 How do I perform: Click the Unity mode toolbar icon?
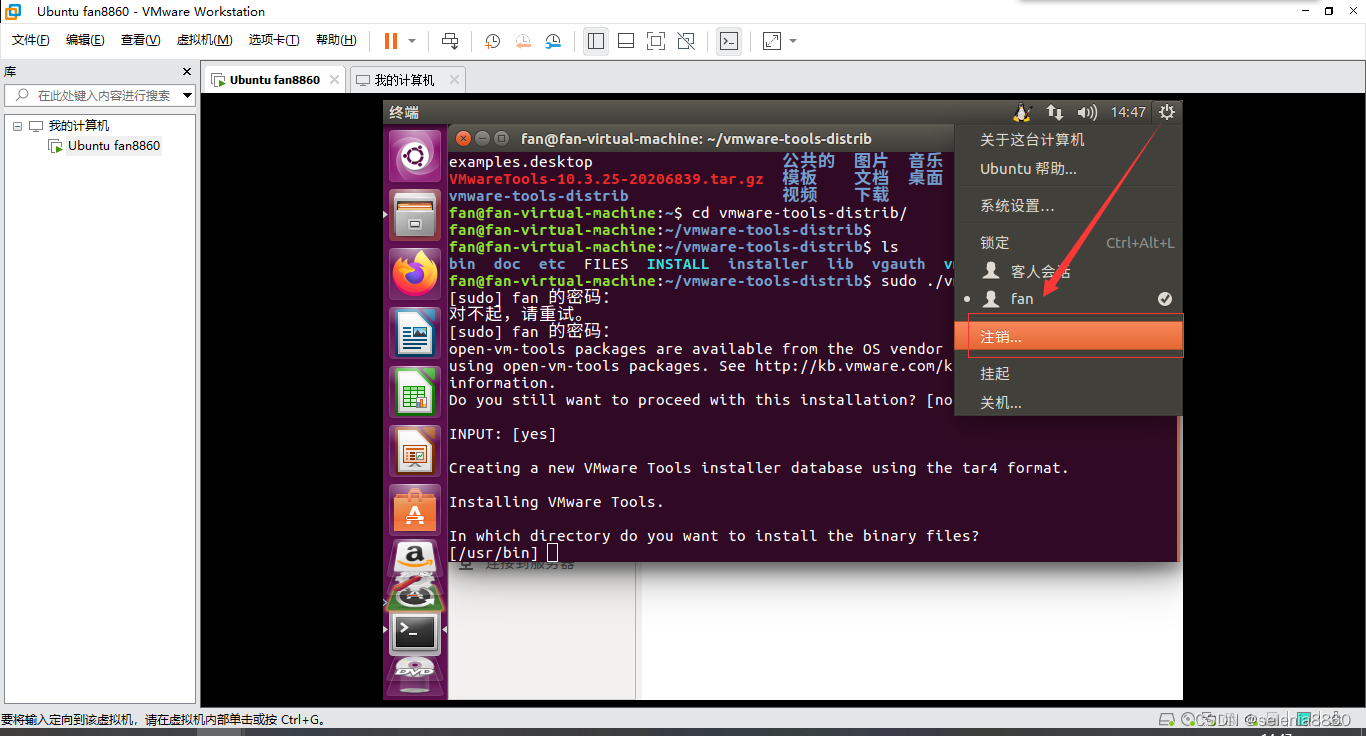[686, 41]
